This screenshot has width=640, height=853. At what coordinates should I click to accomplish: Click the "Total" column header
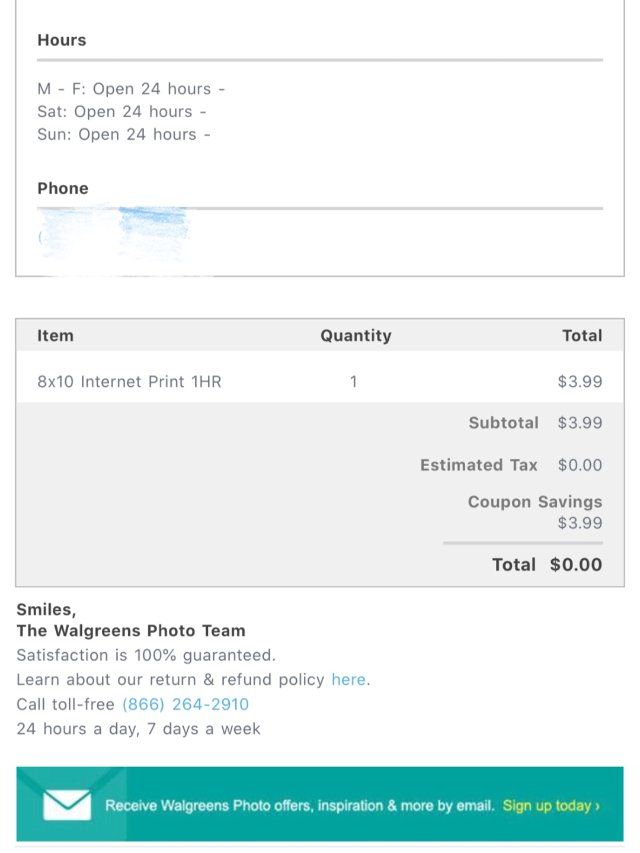[x=581, y=336]
